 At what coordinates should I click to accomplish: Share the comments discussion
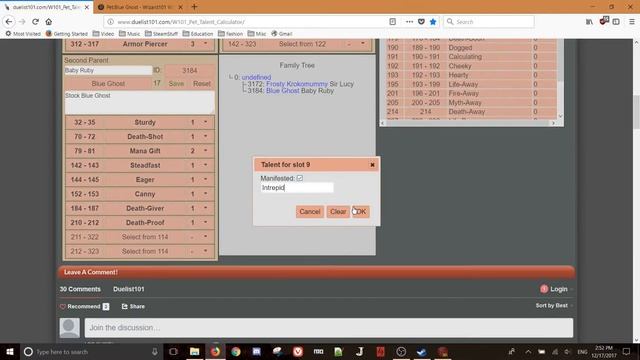click(133, 306)
